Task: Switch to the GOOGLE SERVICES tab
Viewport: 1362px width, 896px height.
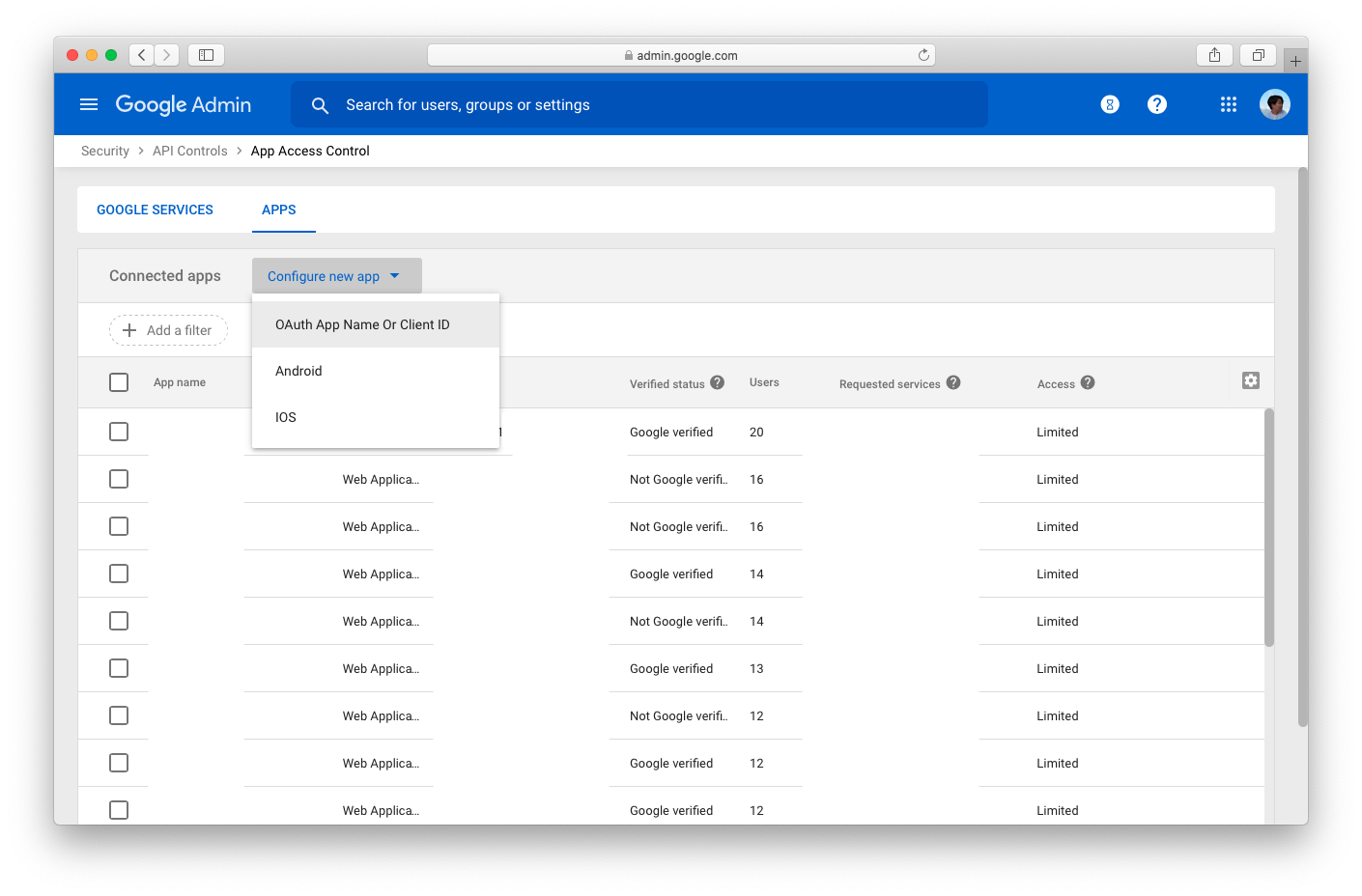Action: (x=155, y=210)
